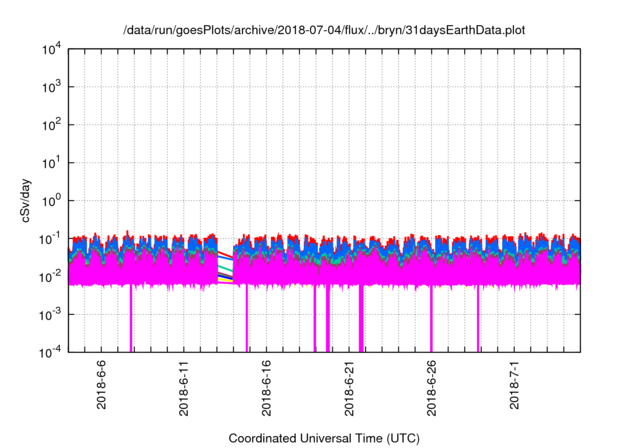Click the 2018-6-11 date tick label
The image size is (640, 448).
[x=184, y=388]
